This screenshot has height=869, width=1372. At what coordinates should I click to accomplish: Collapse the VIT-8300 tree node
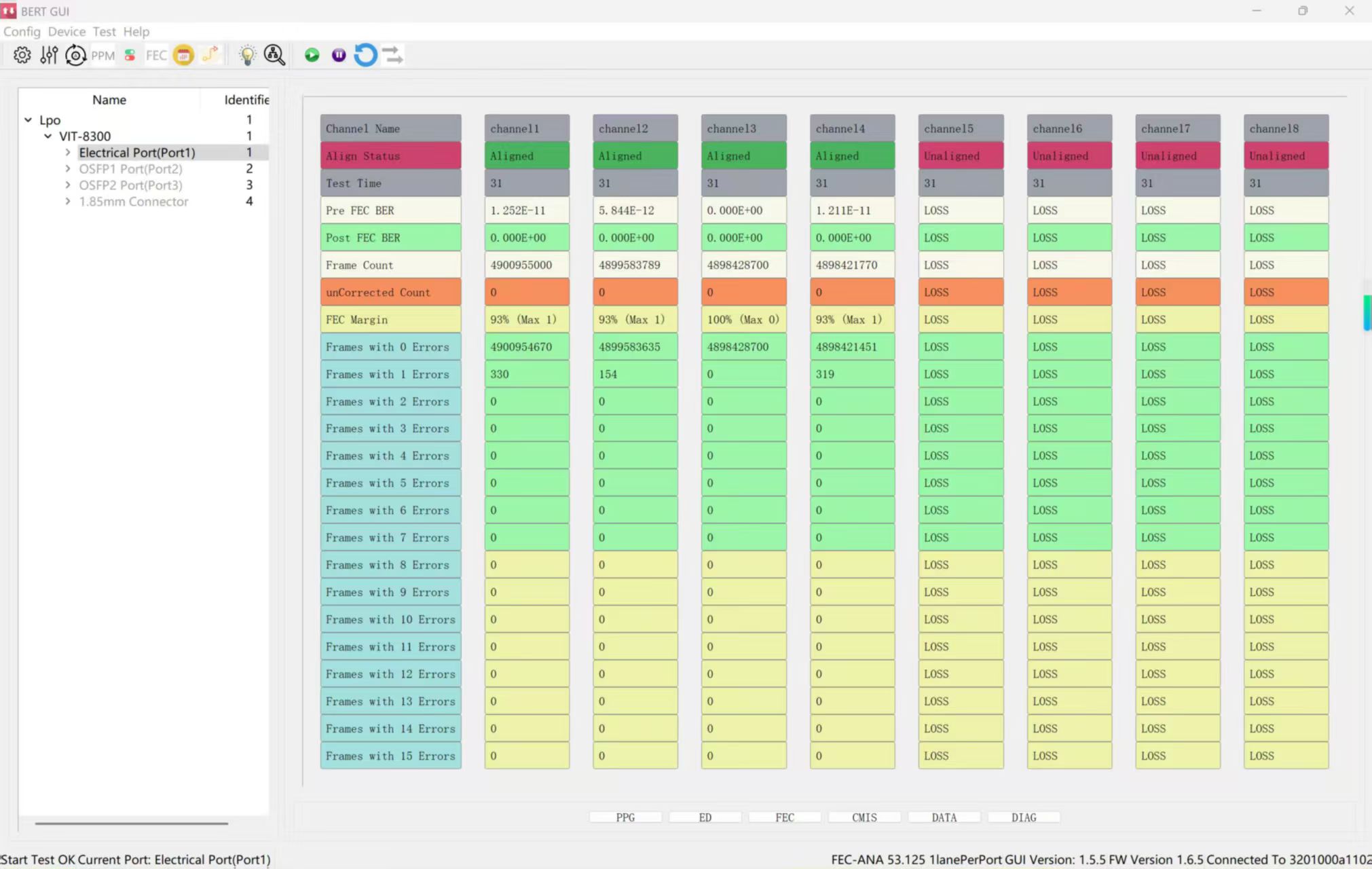coord(48,136)
